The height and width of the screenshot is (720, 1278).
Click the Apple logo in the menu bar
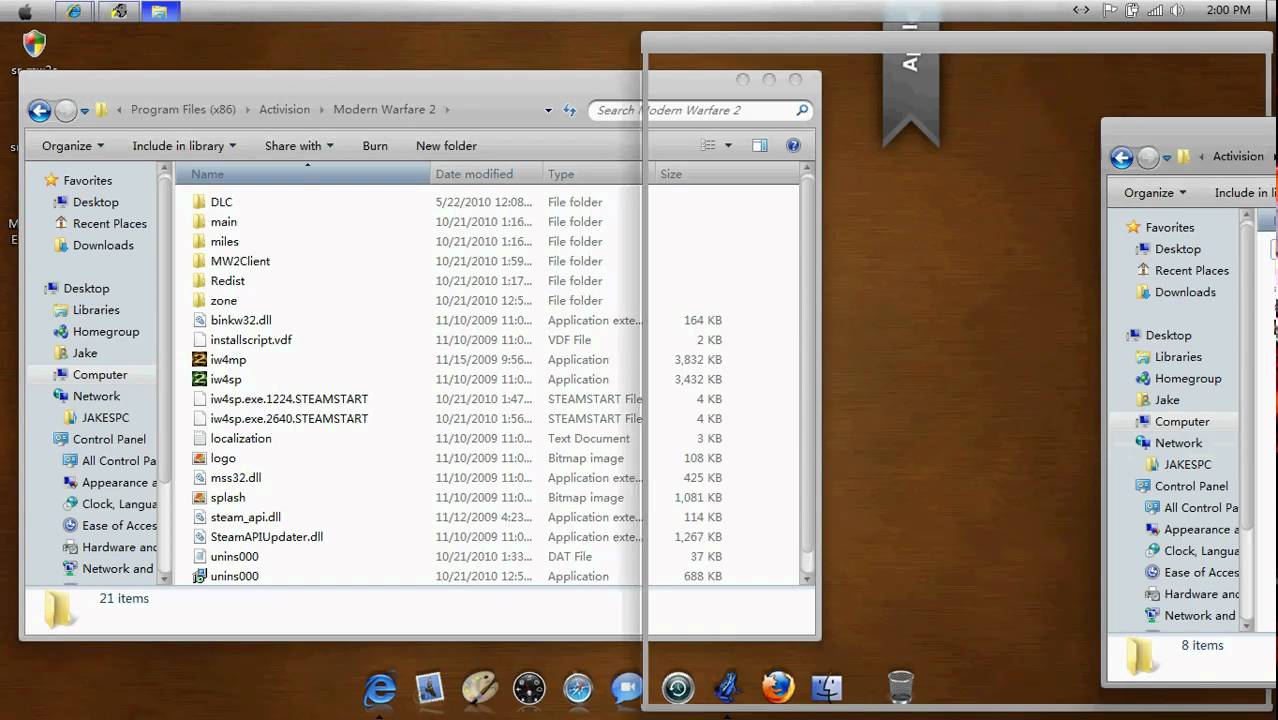(25, 11)
